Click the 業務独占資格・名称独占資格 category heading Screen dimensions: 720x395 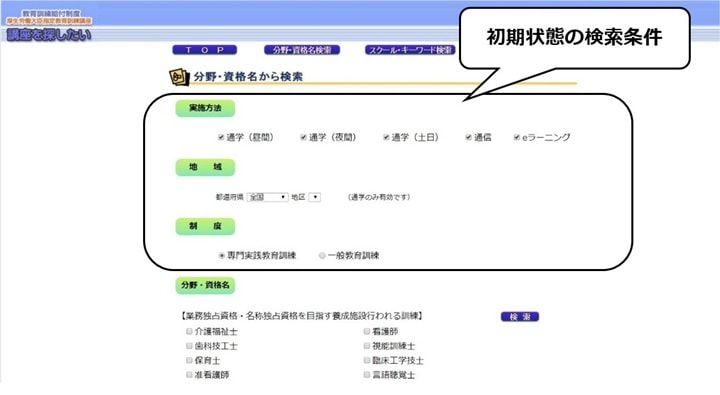301,316
